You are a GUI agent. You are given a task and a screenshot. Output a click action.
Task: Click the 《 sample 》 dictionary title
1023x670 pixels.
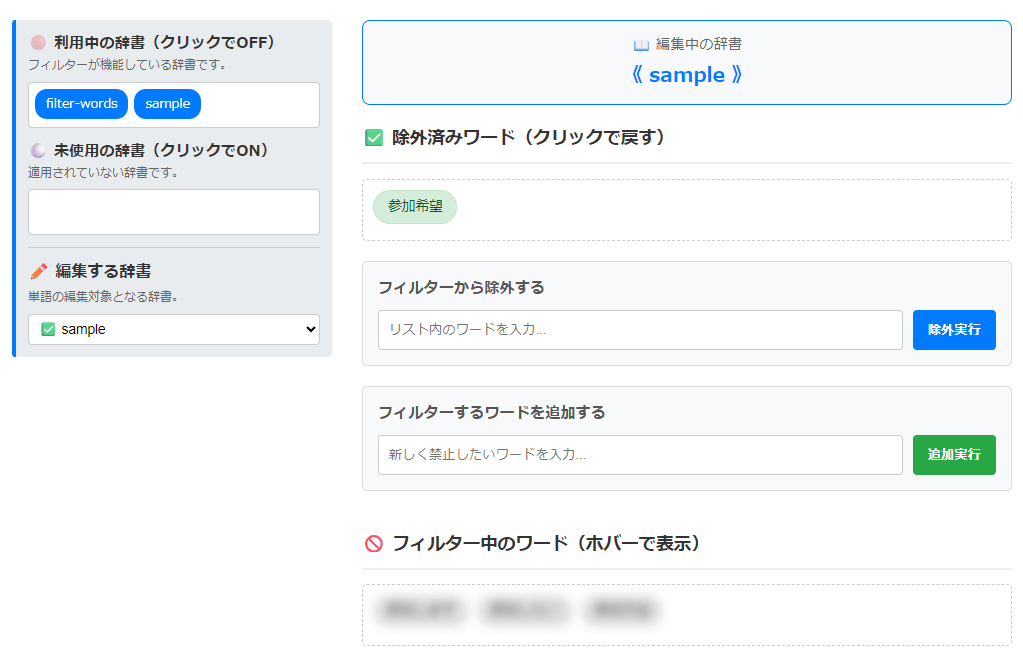687,75
